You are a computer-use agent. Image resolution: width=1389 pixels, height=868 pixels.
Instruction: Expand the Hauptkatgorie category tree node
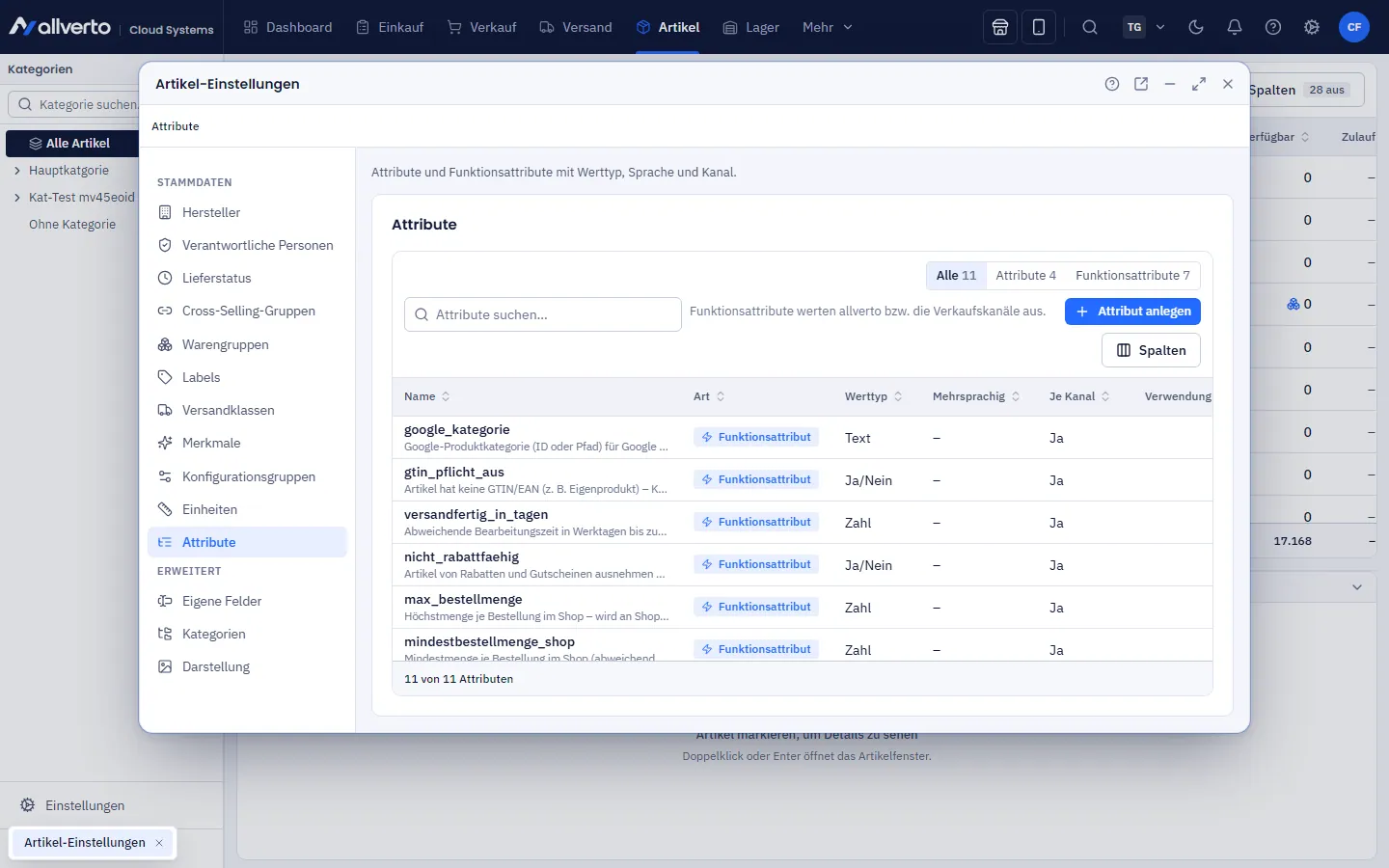pos(17,171)
